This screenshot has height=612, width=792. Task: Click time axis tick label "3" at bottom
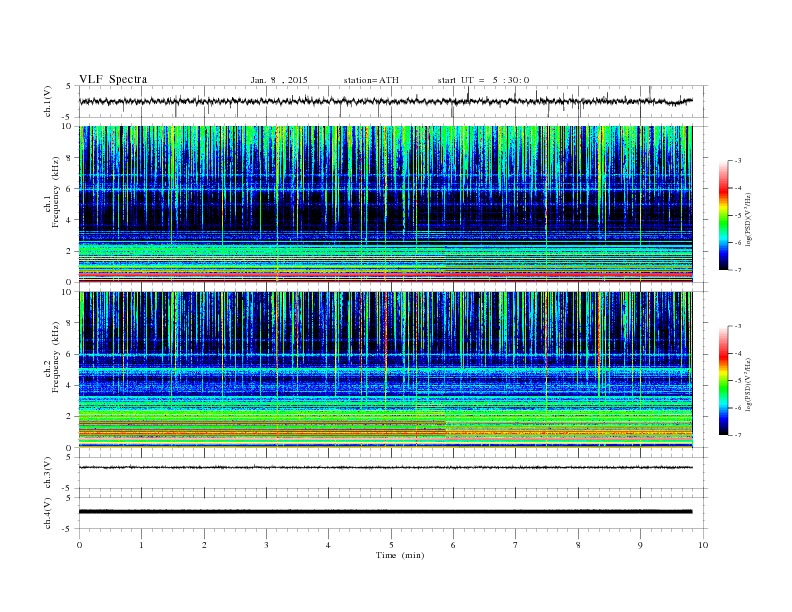266,545
